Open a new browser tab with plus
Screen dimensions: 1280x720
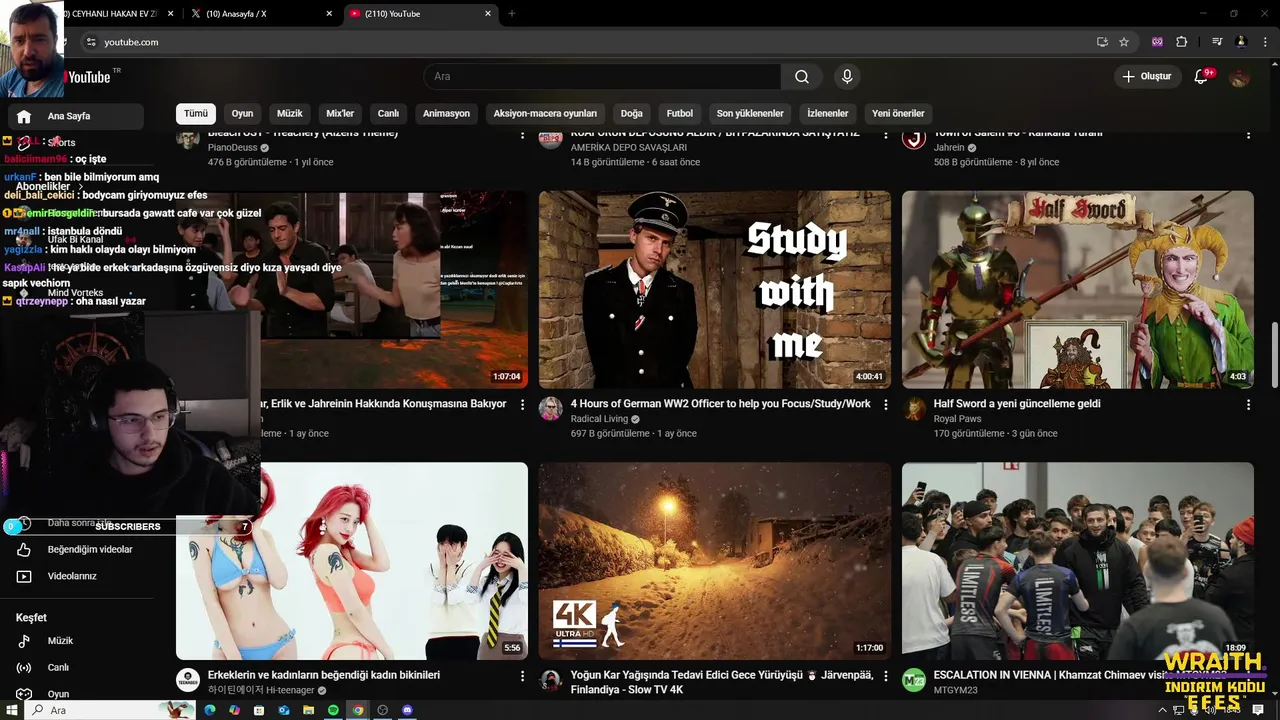click(512, 14)
